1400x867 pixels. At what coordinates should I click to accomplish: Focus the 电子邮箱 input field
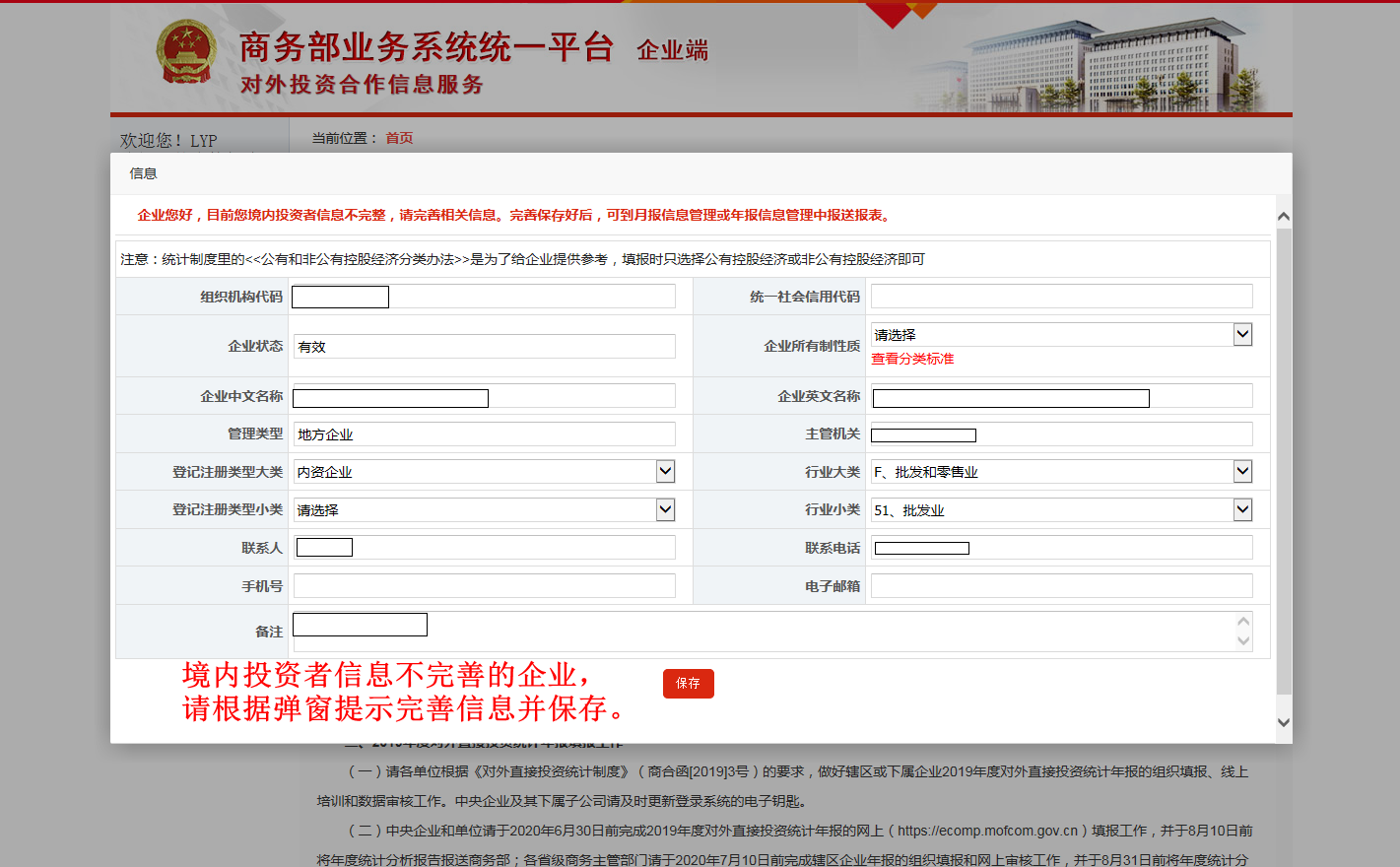tap(1061, 586)
